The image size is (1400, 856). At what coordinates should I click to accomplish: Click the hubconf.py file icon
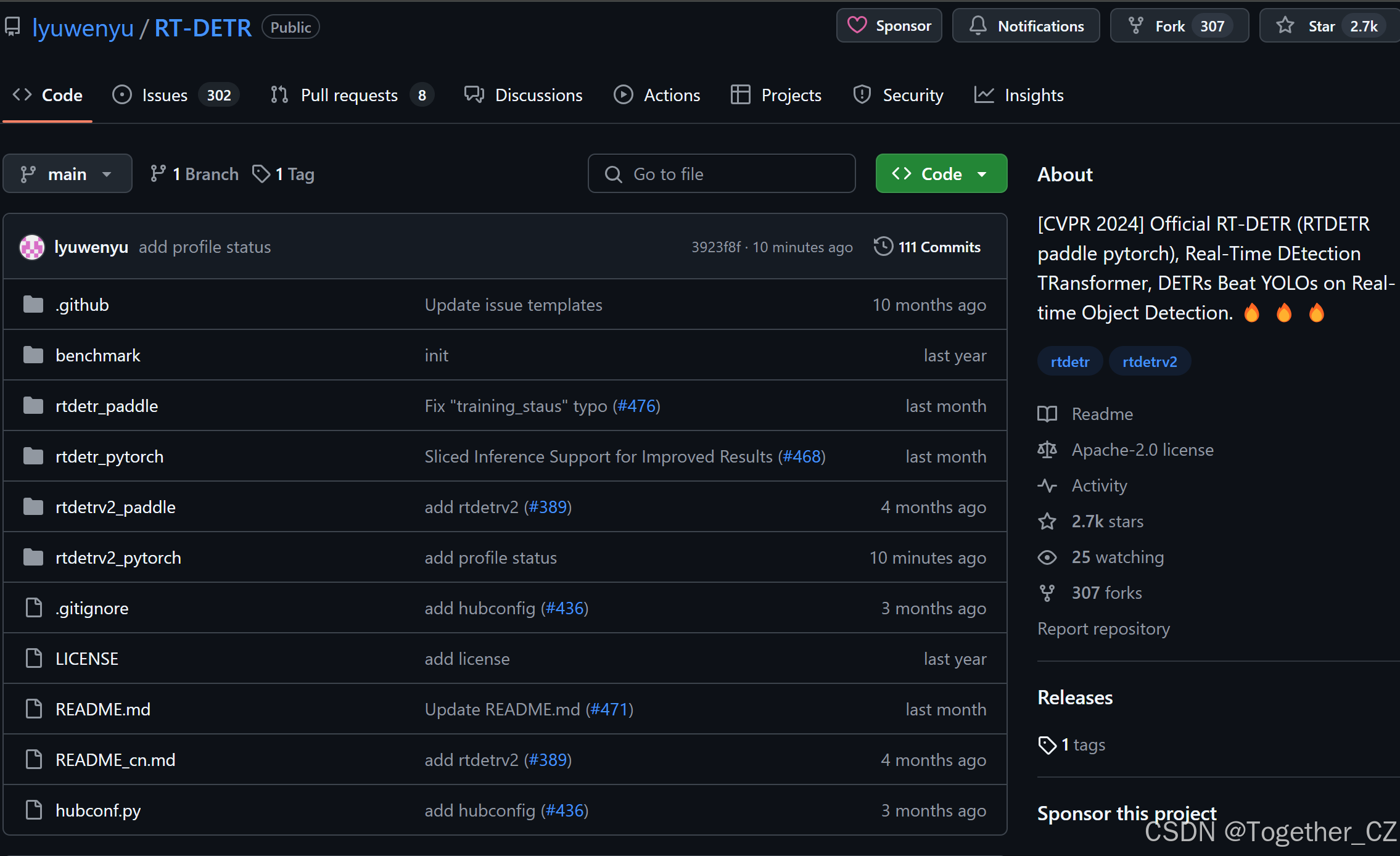(34, 810)
